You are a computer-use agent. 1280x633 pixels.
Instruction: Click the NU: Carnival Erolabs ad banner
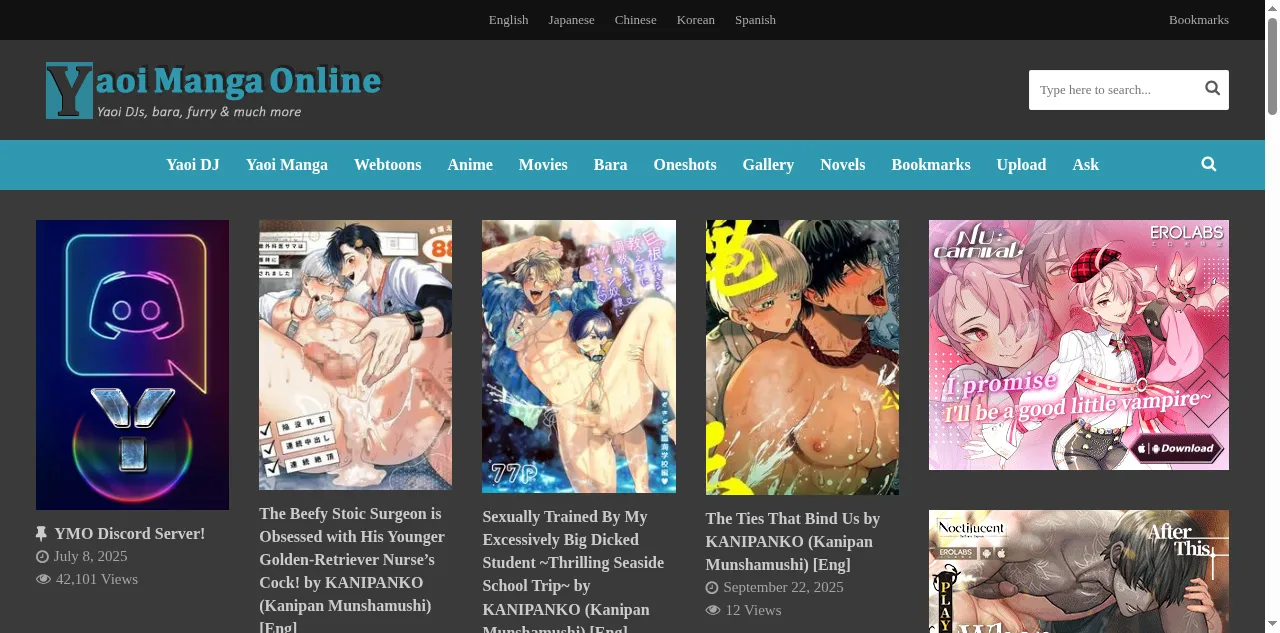point(1079,345)
